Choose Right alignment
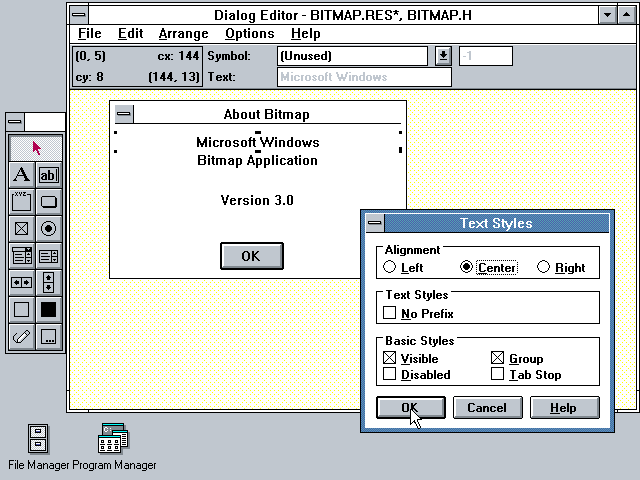This screenshot has width=640, height=480. point(561,267)
